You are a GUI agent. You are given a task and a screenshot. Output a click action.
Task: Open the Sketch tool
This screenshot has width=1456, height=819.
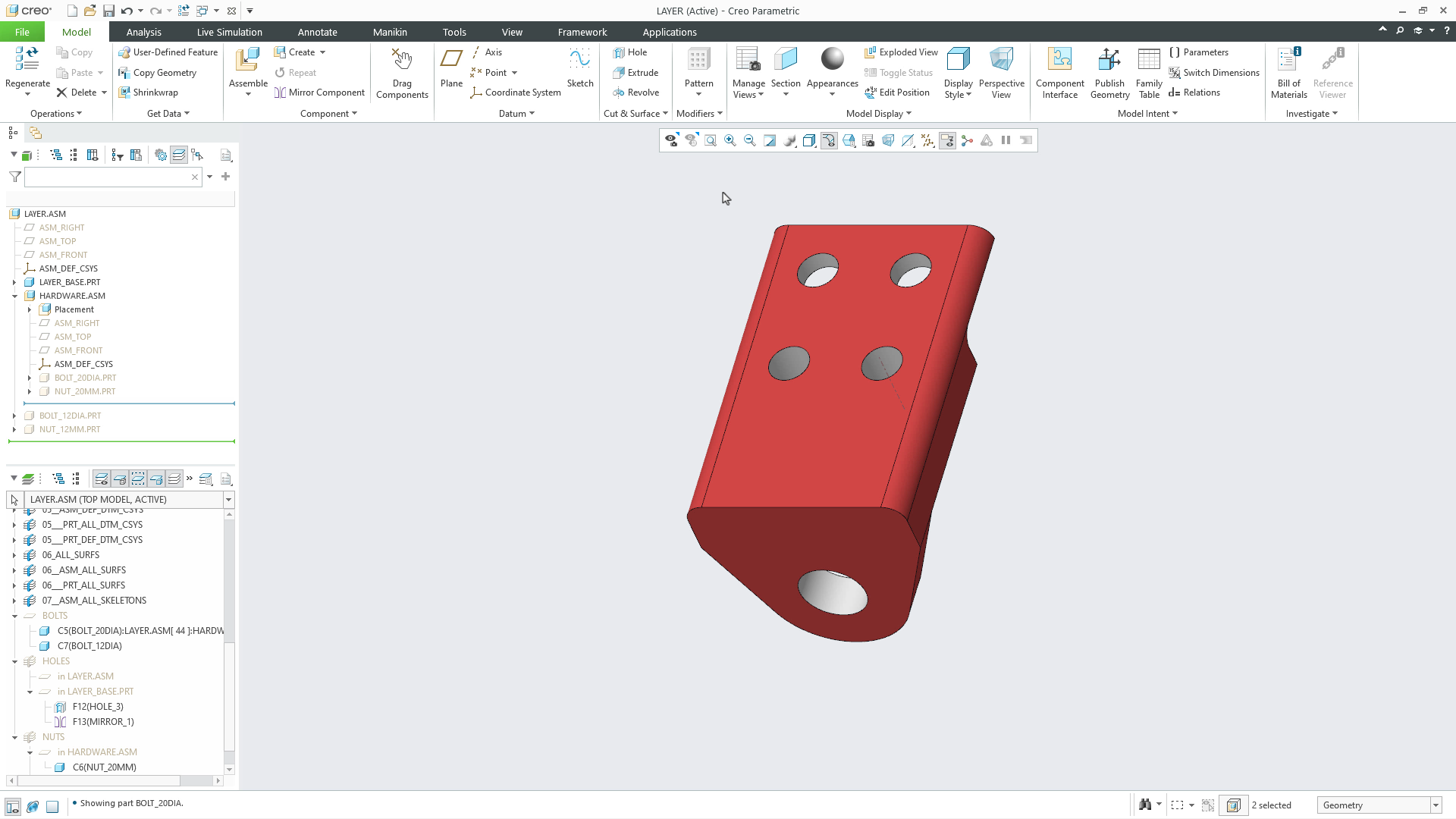580,67
